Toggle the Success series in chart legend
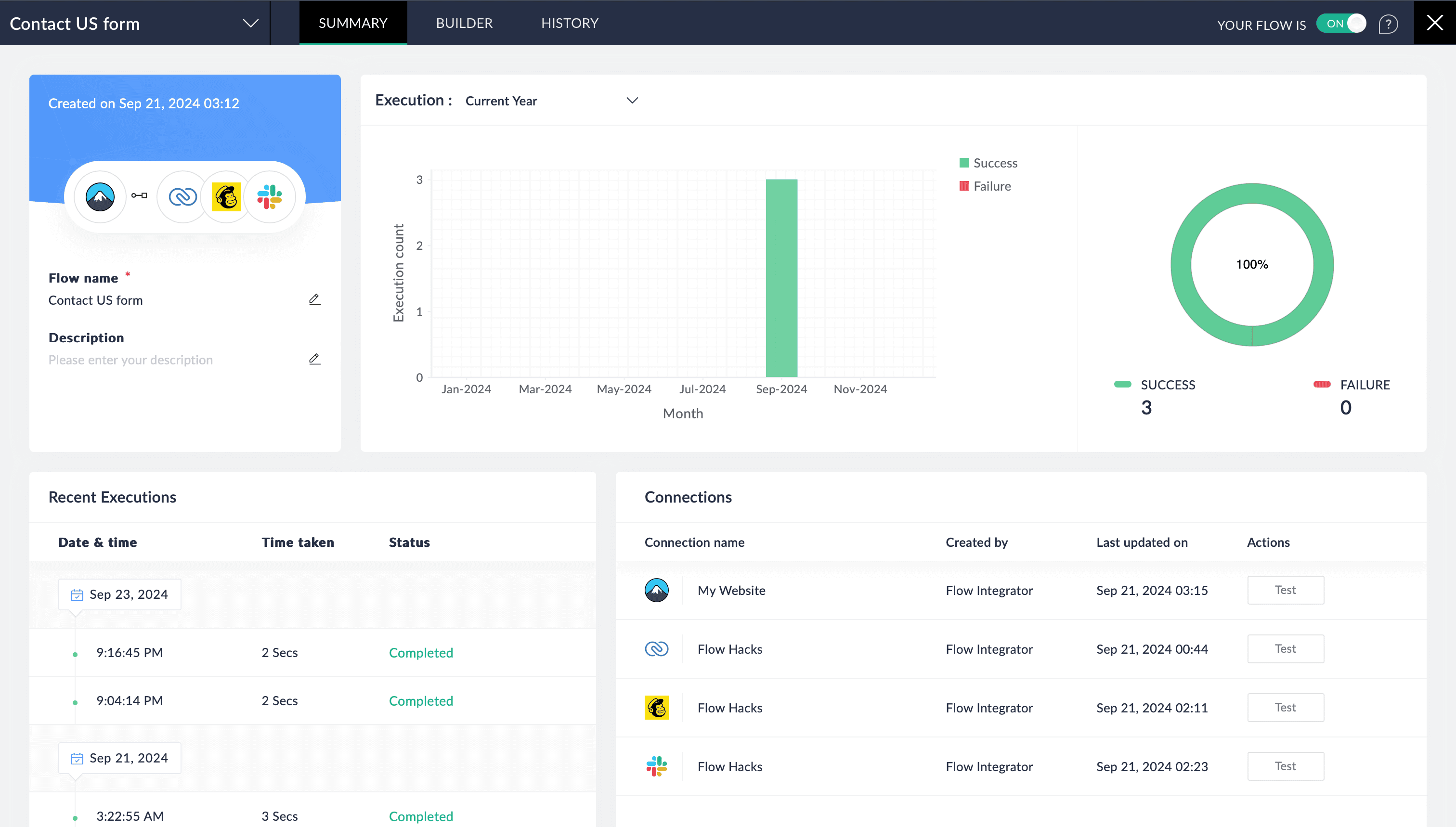Screen dimensions: 1456x827 [x=988, y=163]
